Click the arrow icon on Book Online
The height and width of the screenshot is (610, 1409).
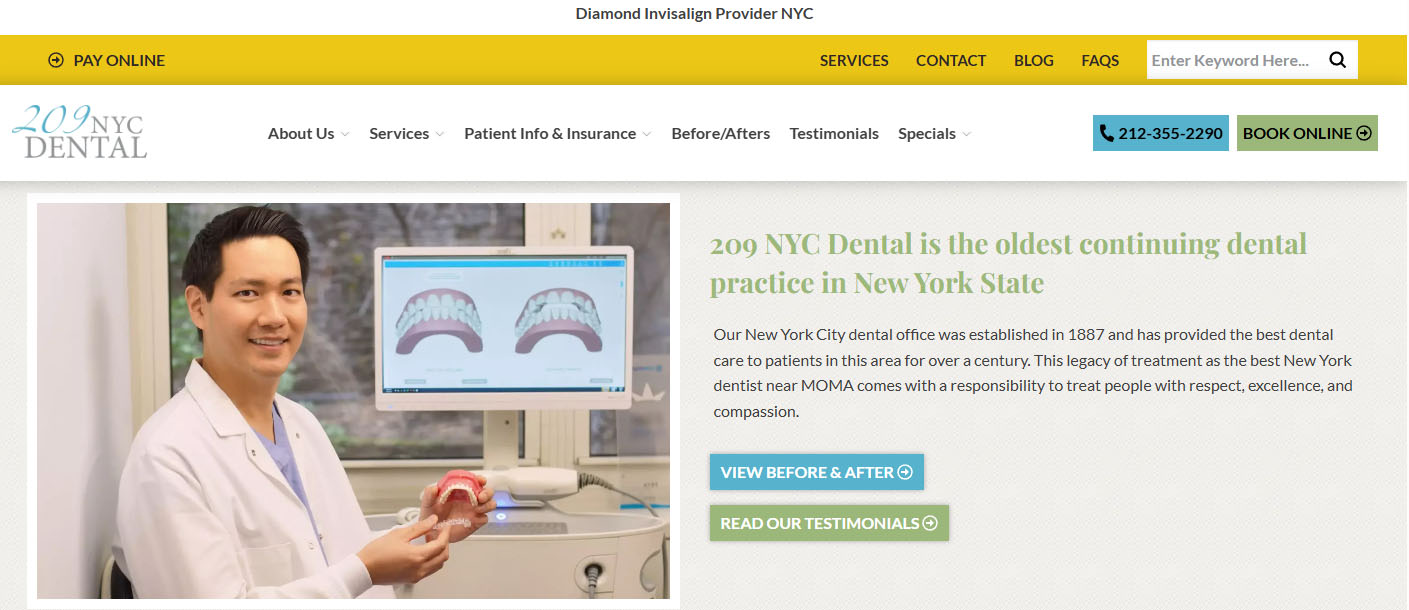click(1364, 133)
